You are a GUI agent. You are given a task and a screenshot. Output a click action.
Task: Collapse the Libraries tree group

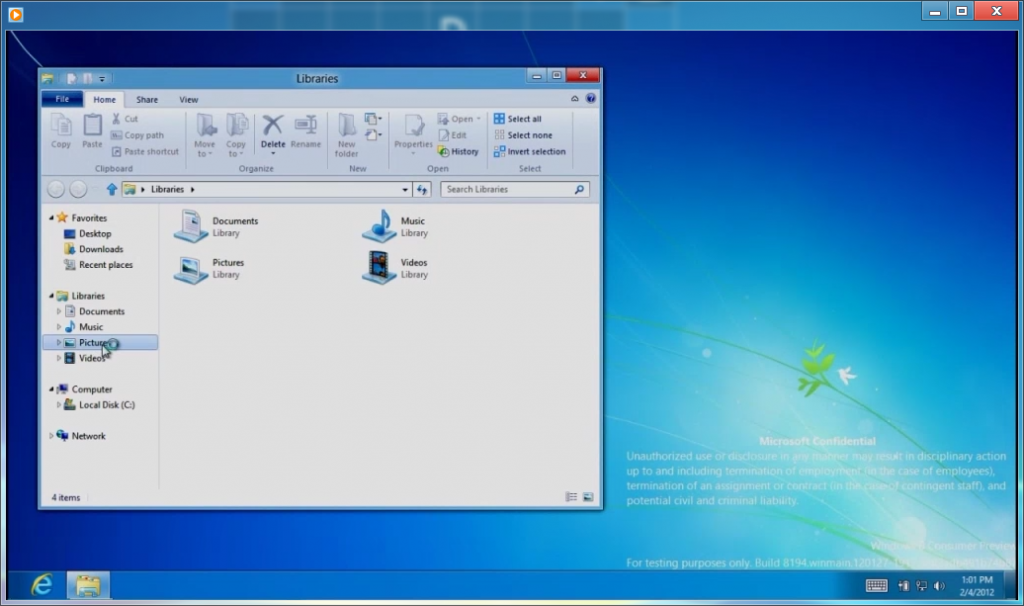52,296
